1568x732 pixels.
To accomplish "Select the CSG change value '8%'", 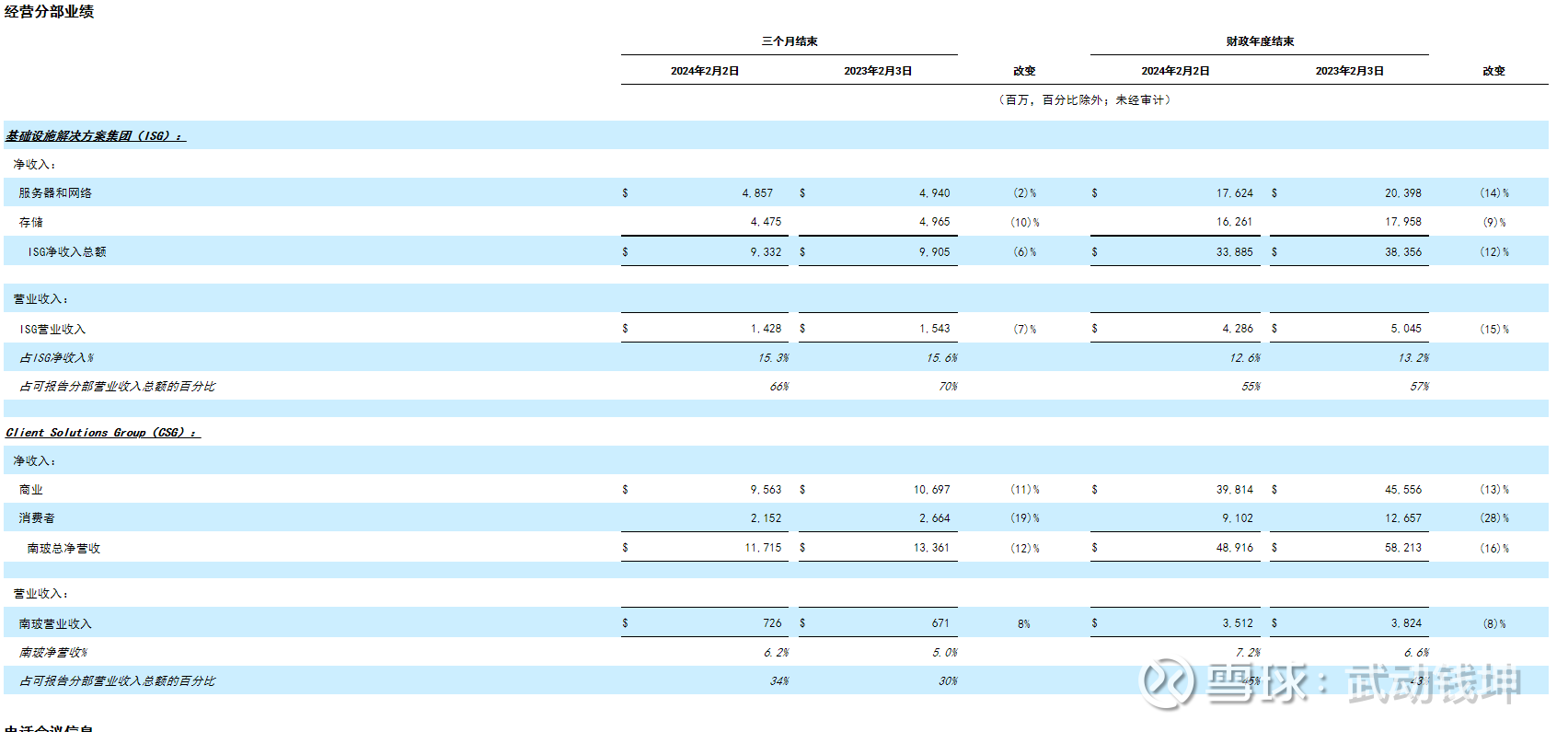I will 1024,624.
